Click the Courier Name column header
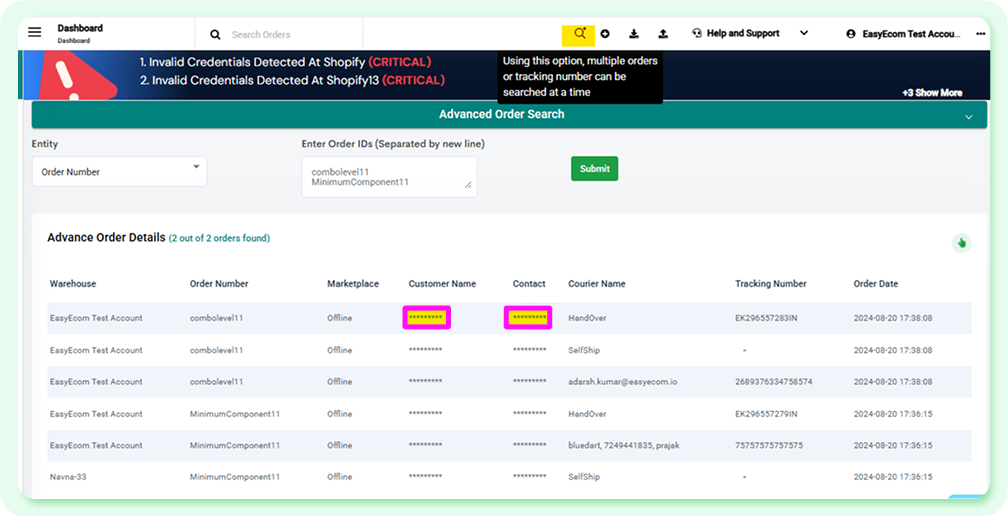This screenshot has height=516, width=1008. pos(597,283)
